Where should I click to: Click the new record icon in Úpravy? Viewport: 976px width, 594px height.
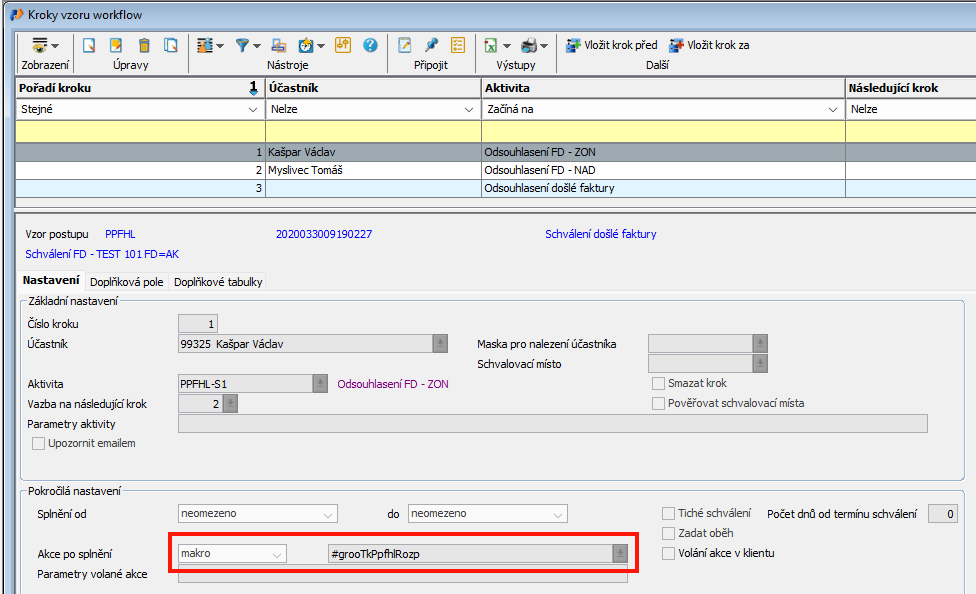point(90,46)
